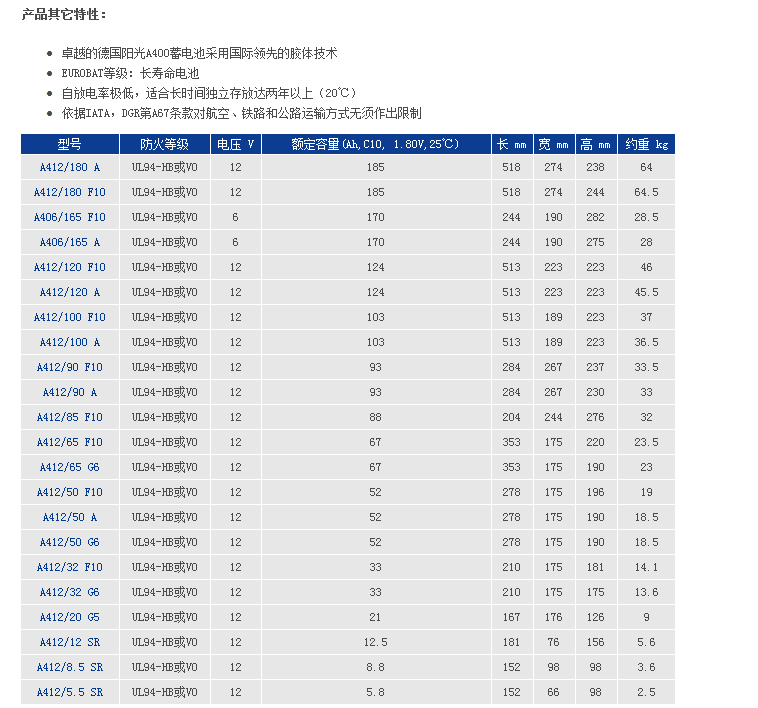Image resolution: width=758 pixels, height=708 pixels.
Task: Click the 型号 column header
Action: [x=69, y=144]
